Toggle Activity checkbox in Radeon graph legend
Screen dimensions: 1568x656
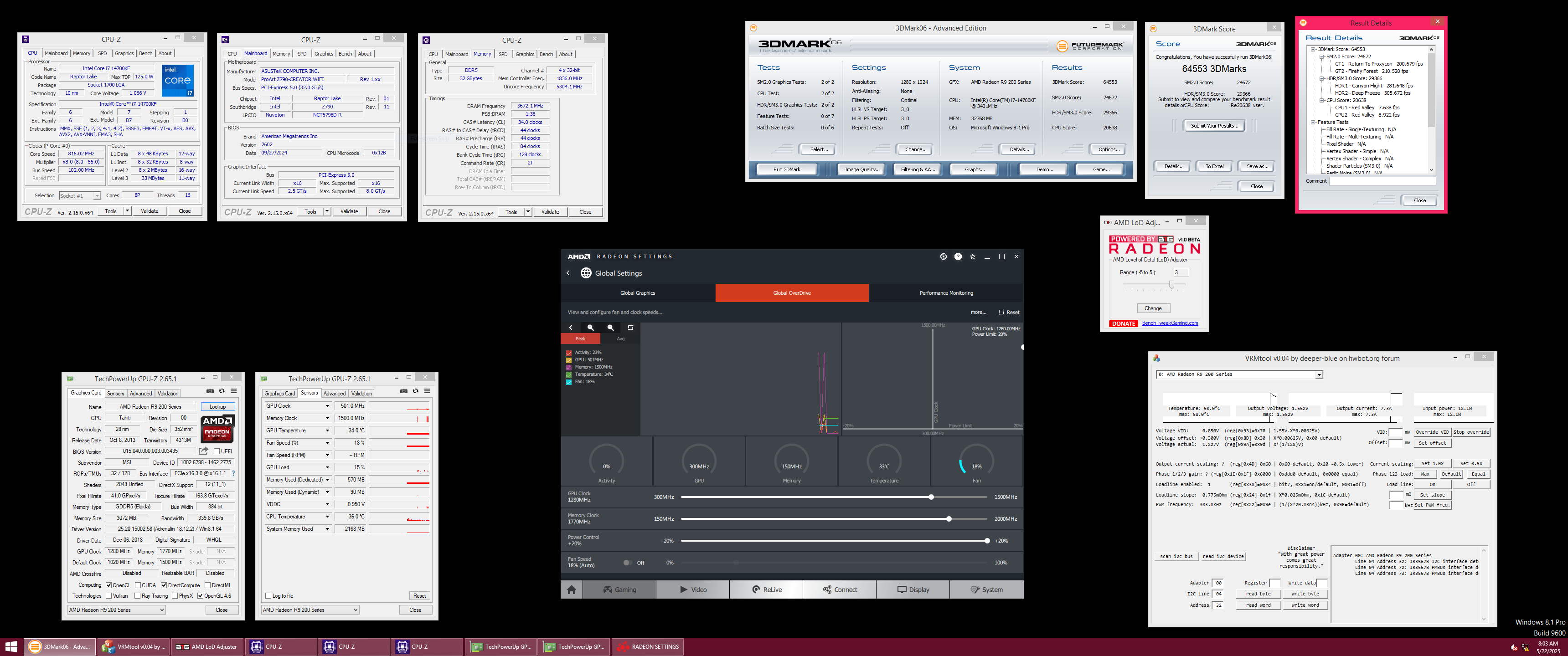569,352
